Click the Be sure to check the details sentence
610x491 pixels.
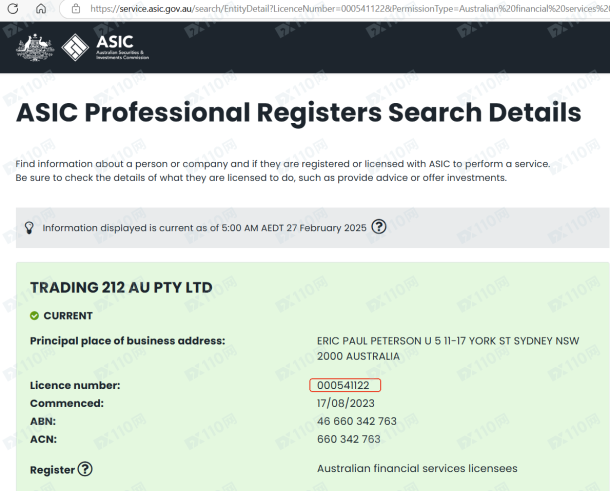(261, 178)
